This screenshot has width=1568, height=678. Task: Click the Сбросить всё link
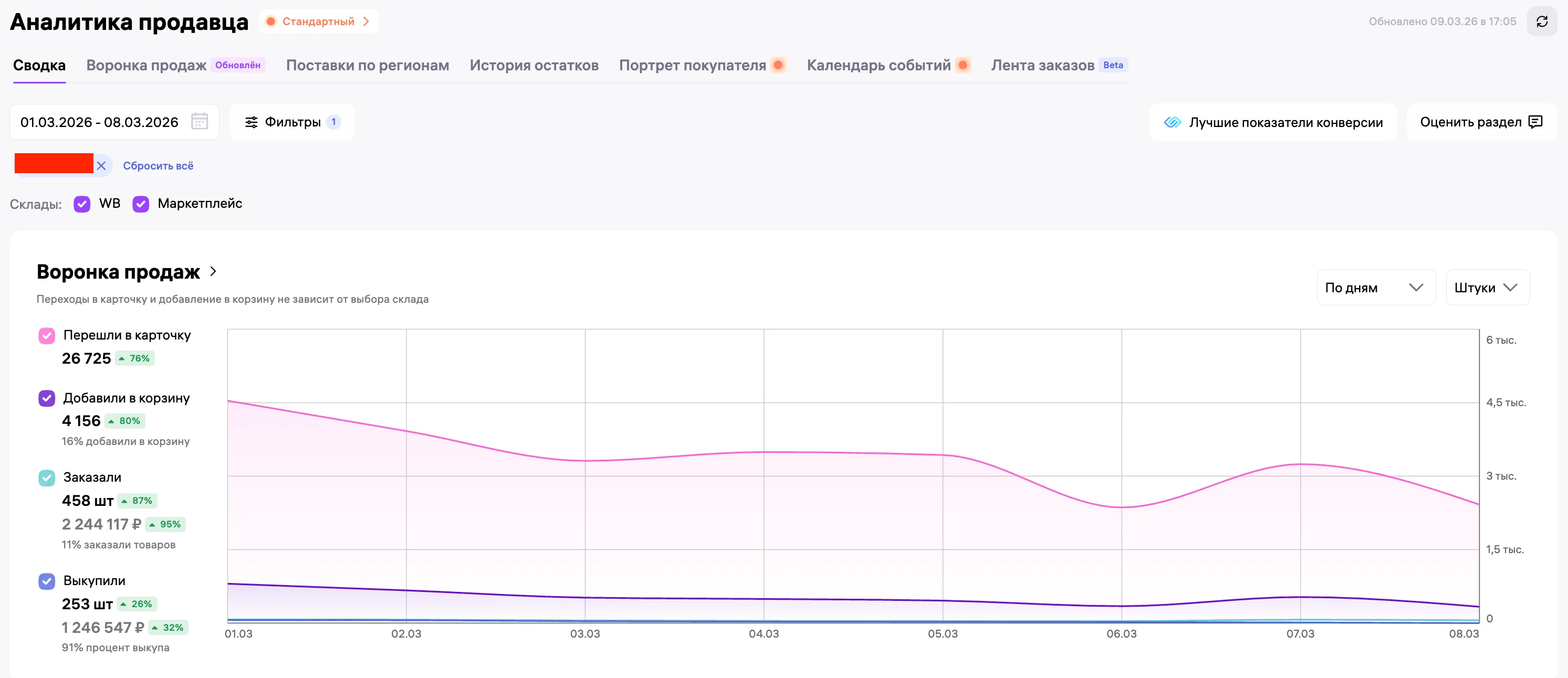(x=158, y=165)
